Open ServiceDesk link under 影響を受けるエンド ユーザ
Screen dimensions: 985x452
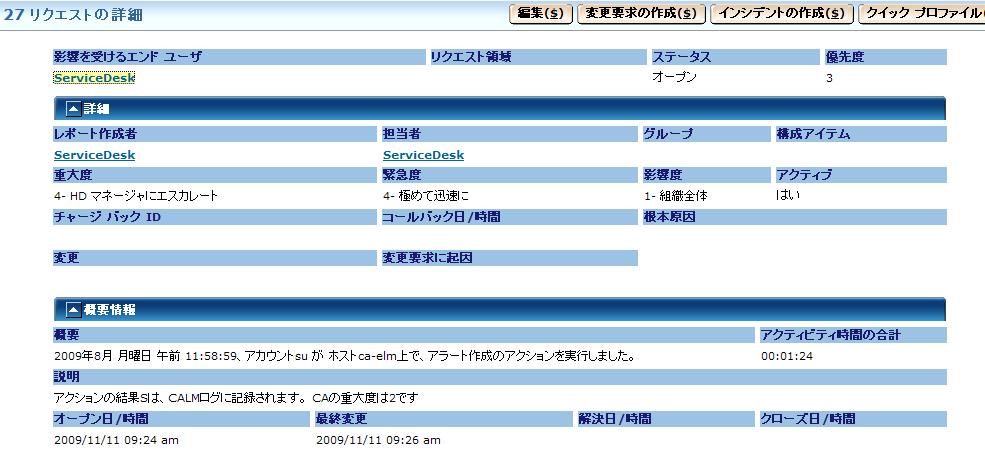pos(94,78)
